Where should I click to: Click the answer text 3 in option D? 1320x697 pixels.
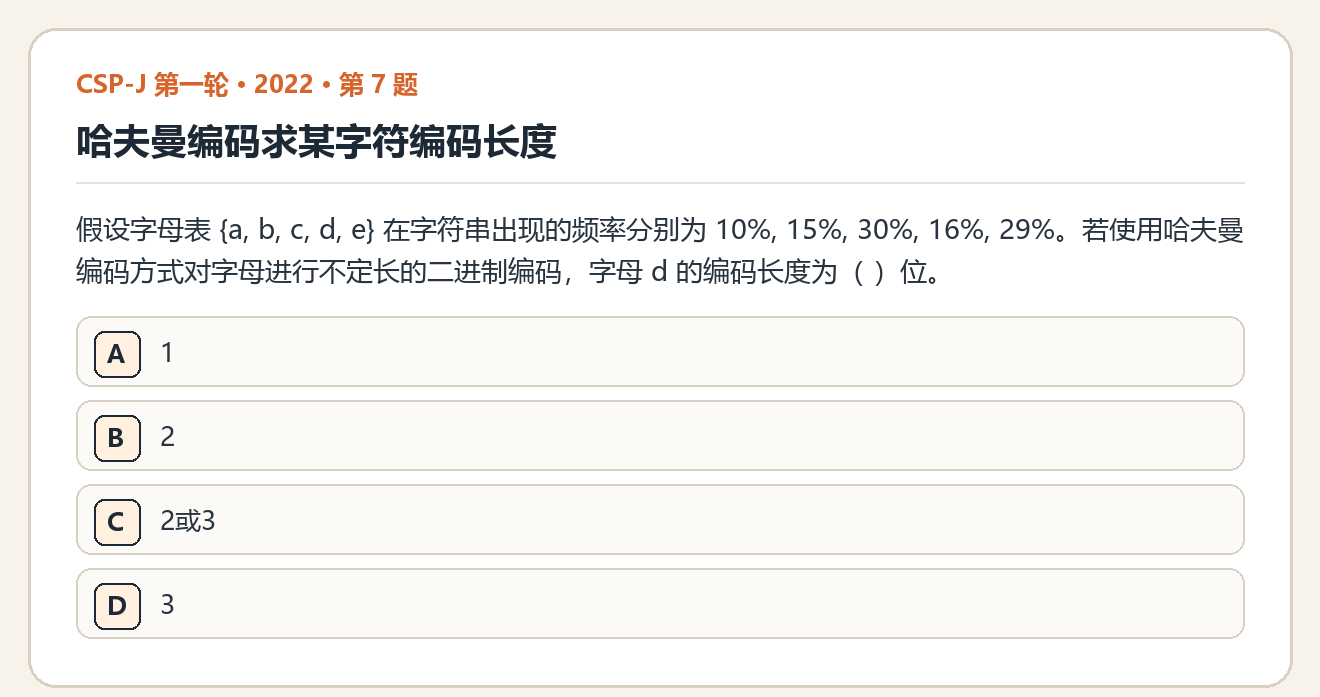pyautogui.click(x=167, y=605)
